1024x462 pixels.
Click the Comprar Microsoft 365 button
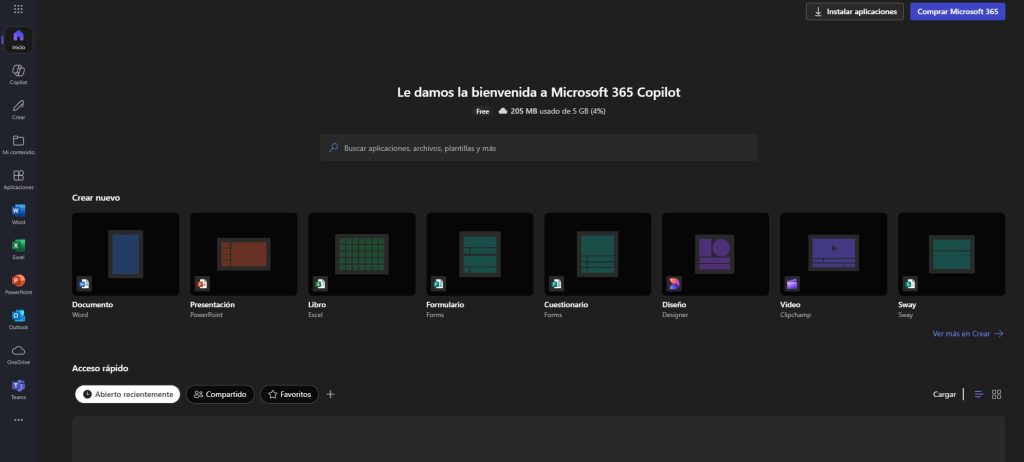point(957,11)
